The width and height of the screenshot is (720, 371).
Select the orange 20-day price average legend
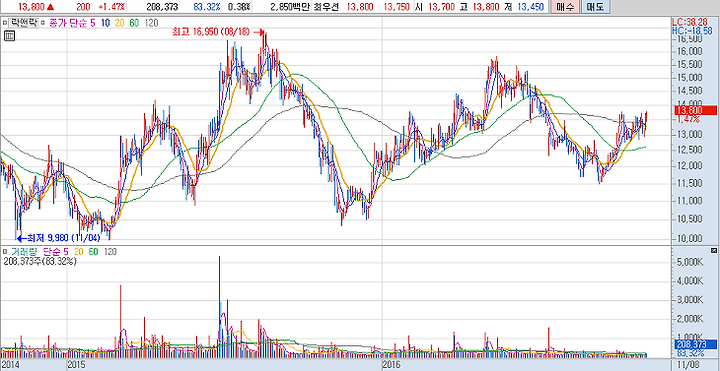pyautogui.click(x=120, y=22)
